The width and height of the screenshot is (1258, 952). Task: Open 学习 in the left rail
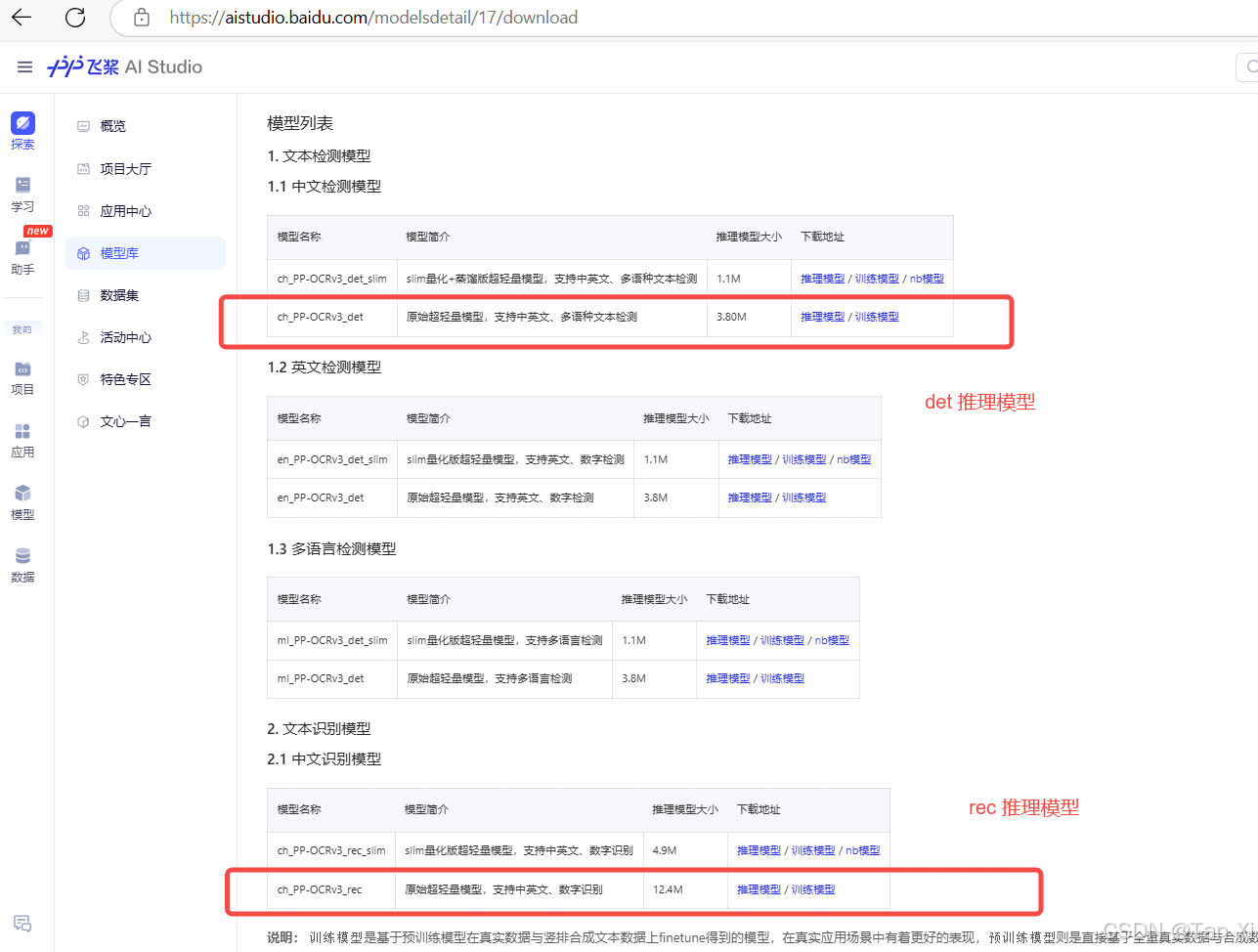pyautogui.click(x=22, y=194)
